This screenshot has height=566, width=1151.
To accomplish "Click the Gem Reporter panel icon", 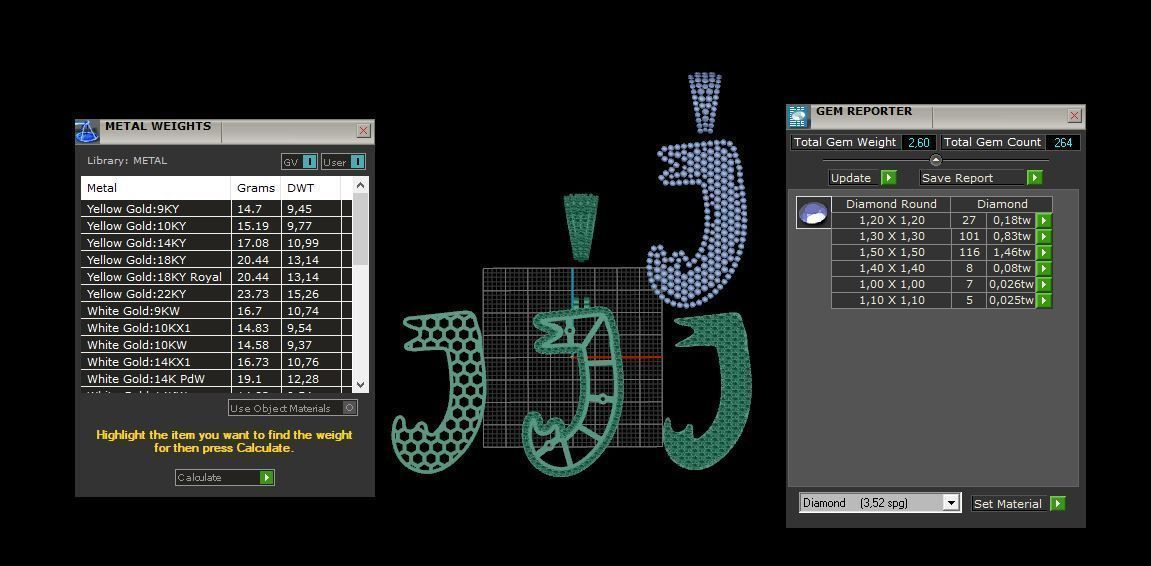I will pyautogui.click(x=798, y=117).
